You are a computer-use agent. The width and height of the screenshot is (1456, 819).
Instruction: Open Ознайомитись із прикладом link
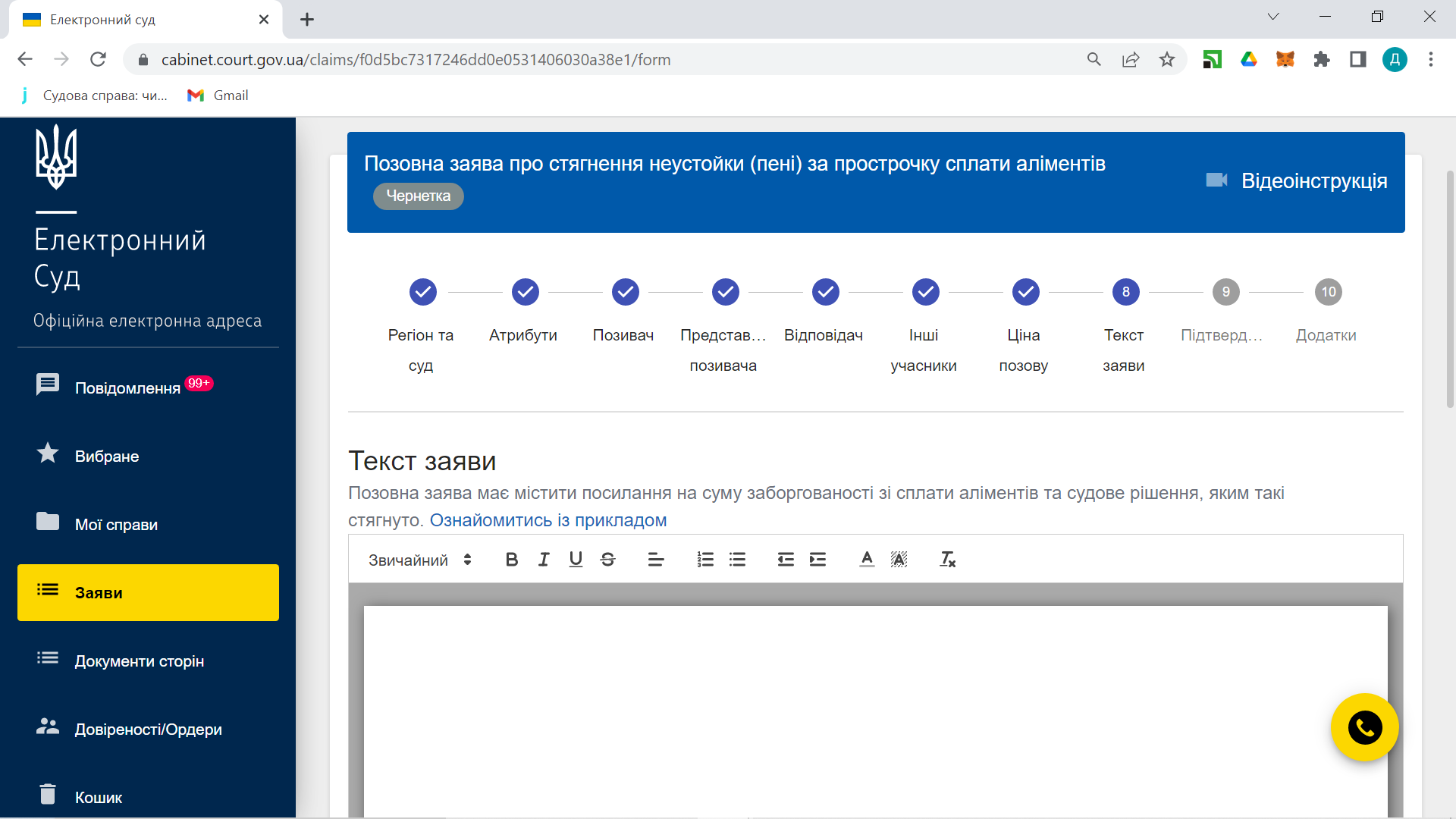(548, 520)
